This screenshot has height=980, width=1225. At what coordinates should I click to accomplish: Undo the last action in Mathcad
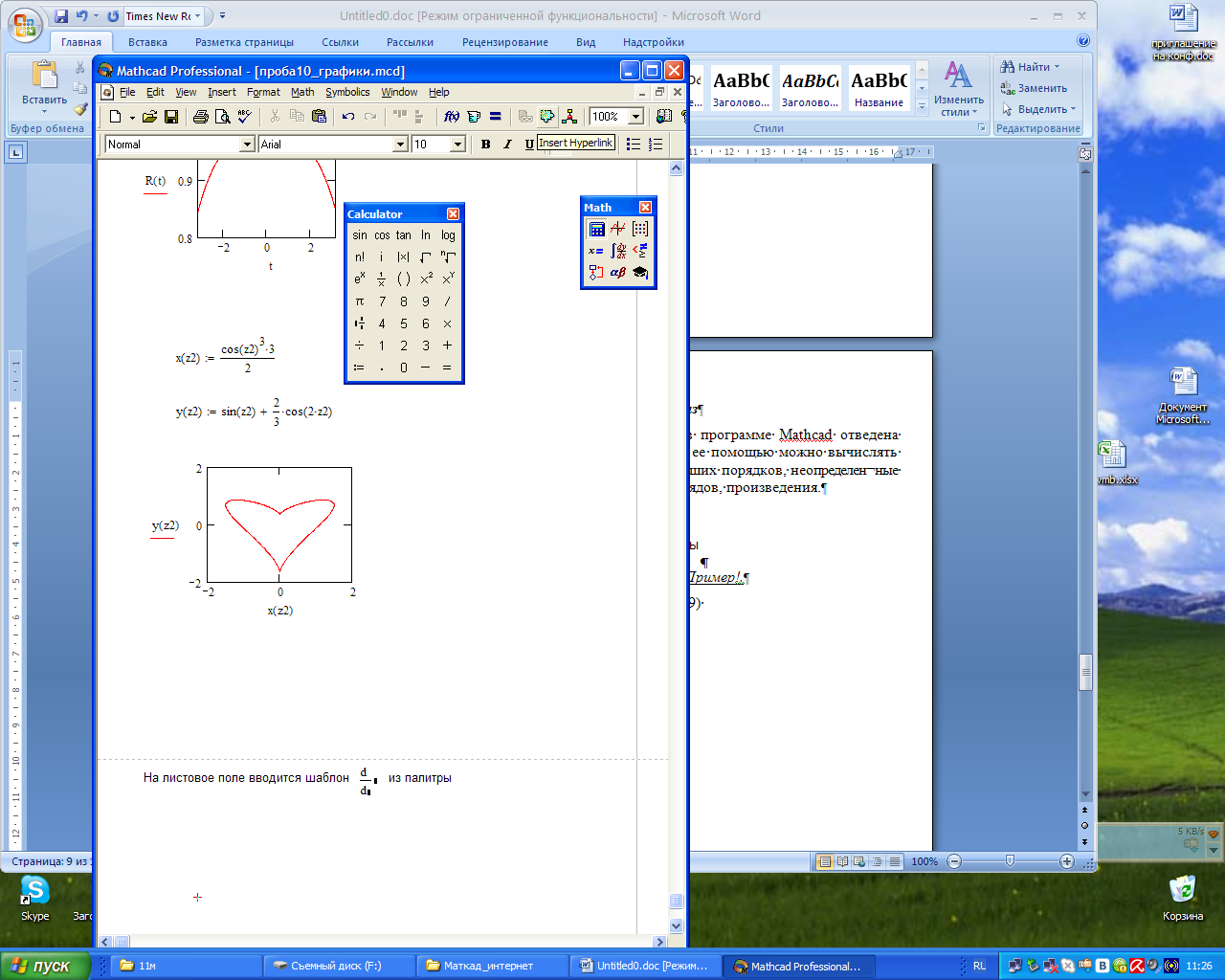[348, 117]
